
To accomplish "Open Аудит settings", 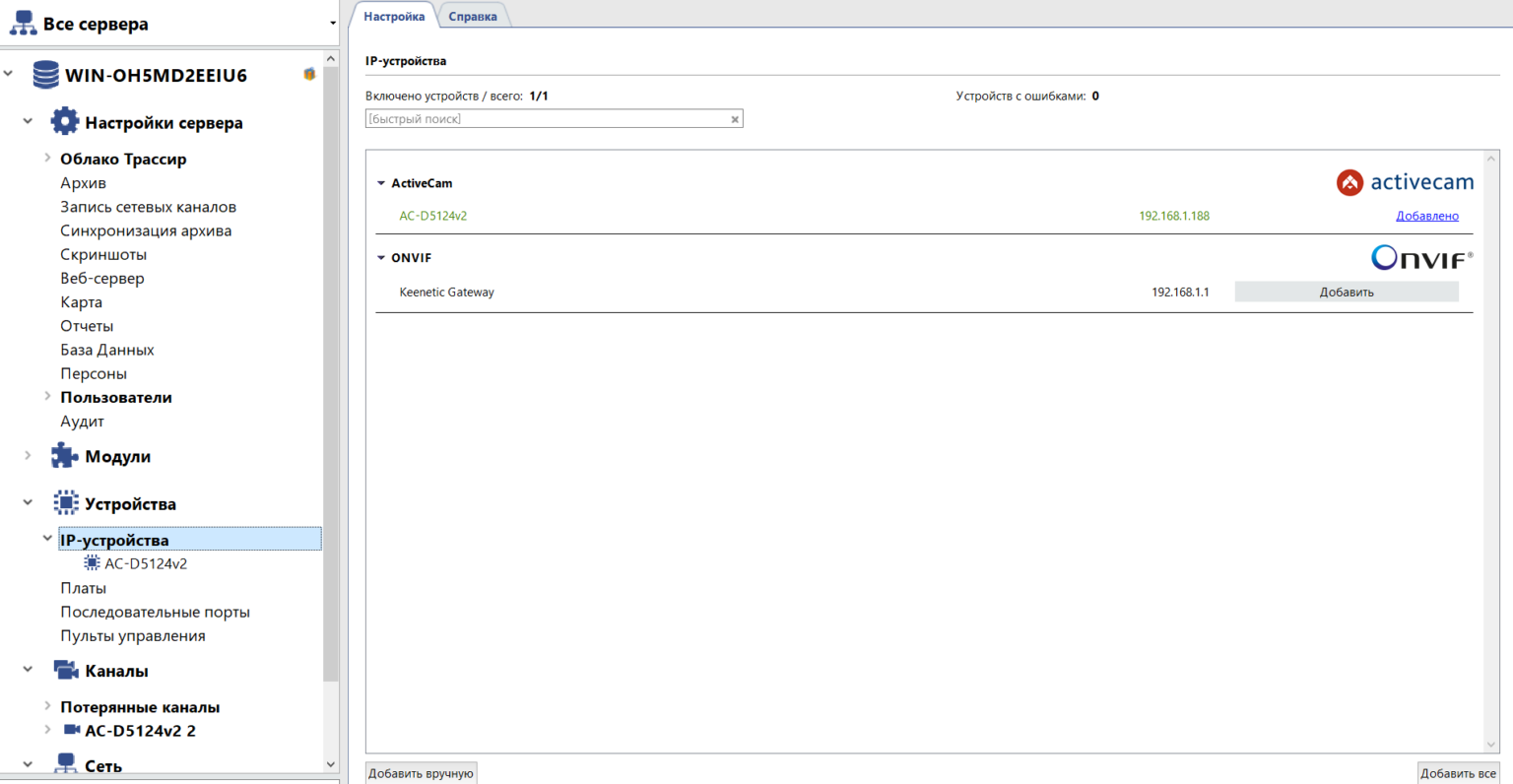I will pyautogui.click(x=83, y=421).
